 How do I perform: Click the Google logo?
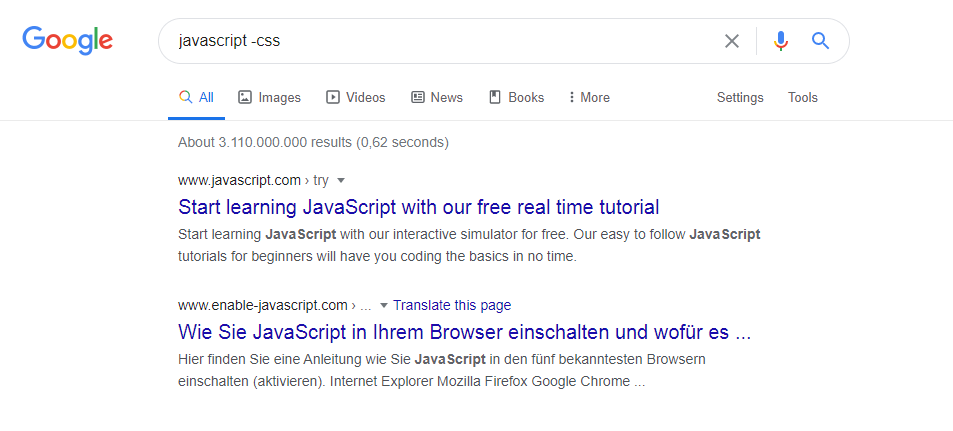67,41
